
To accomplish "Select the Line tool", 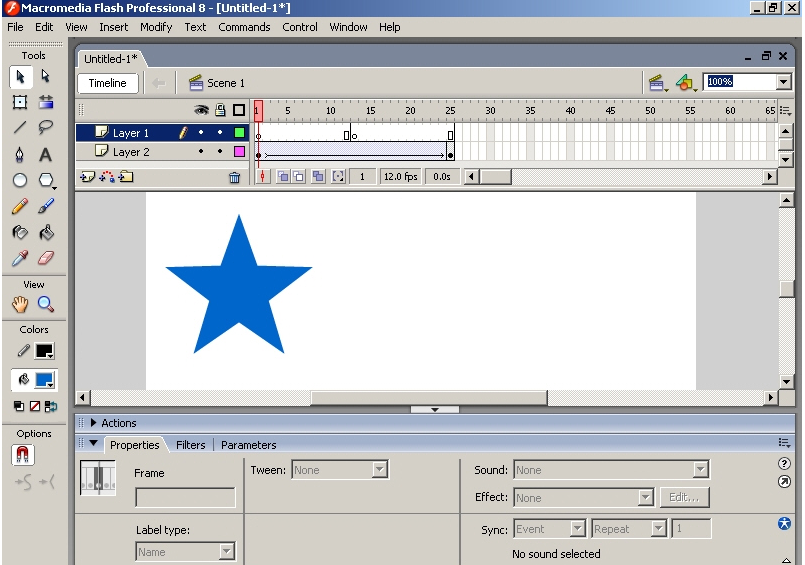I will point(20,127).
